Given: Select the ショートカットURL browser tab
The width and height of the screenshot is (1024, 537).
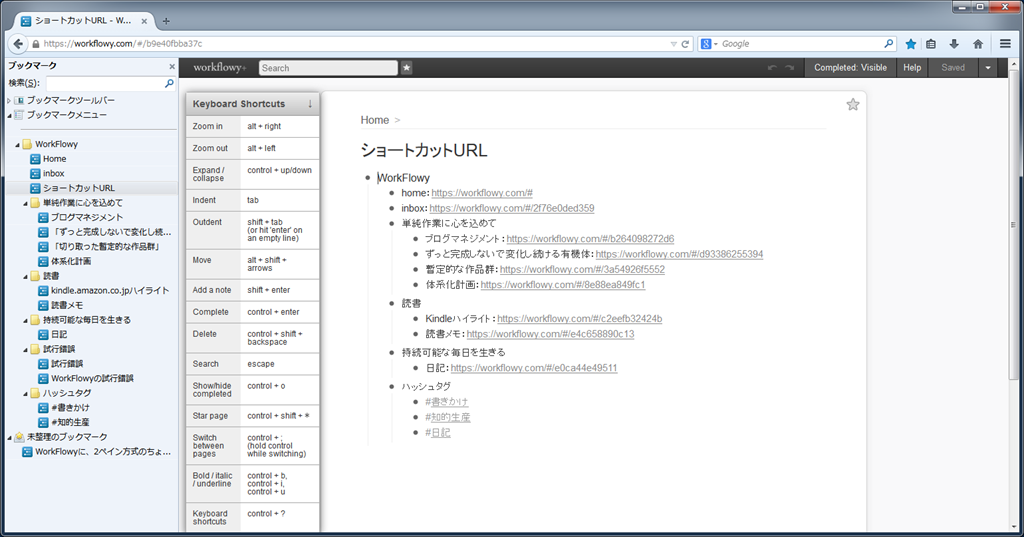Looking at the screenshot, I should (x=82, y=21).
